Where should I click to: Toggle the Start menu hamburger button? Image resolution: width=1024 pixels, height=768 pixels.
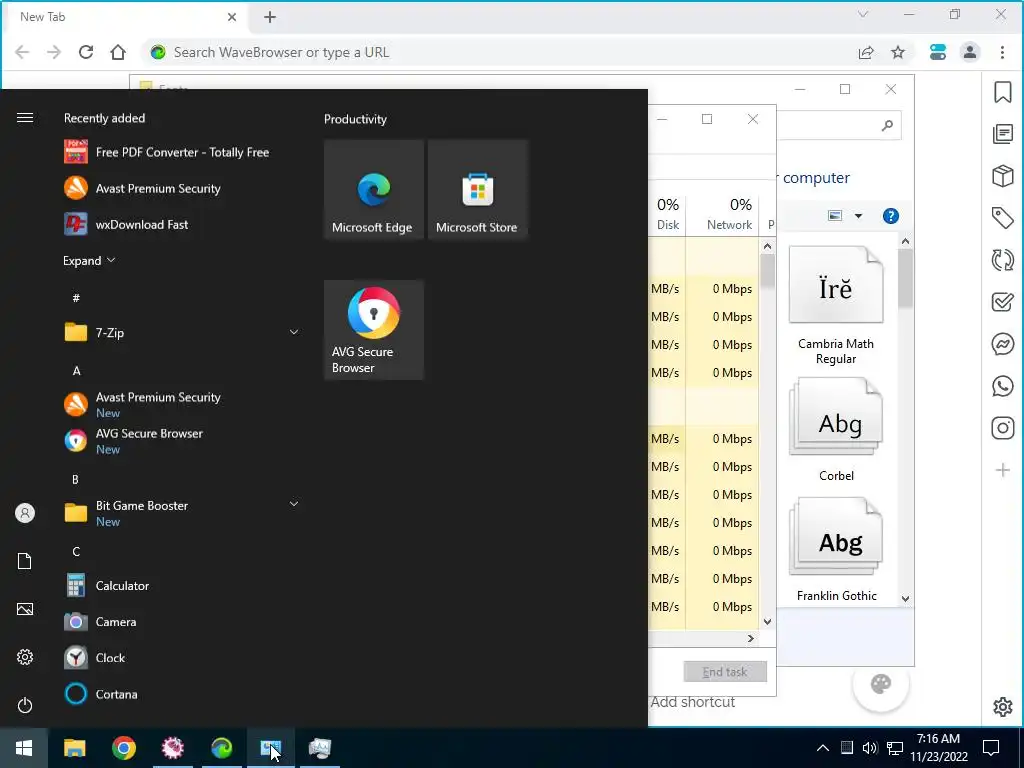[x=25, y=118]
